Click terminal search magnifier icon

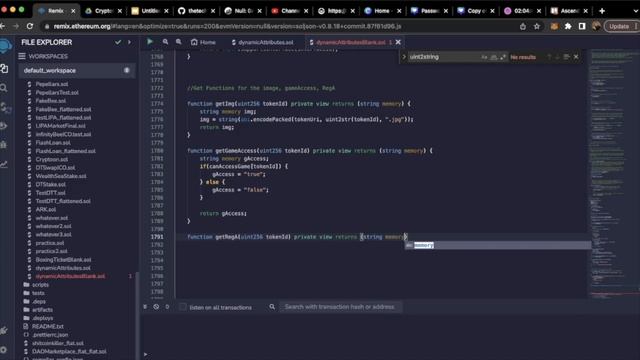point(272,307)
